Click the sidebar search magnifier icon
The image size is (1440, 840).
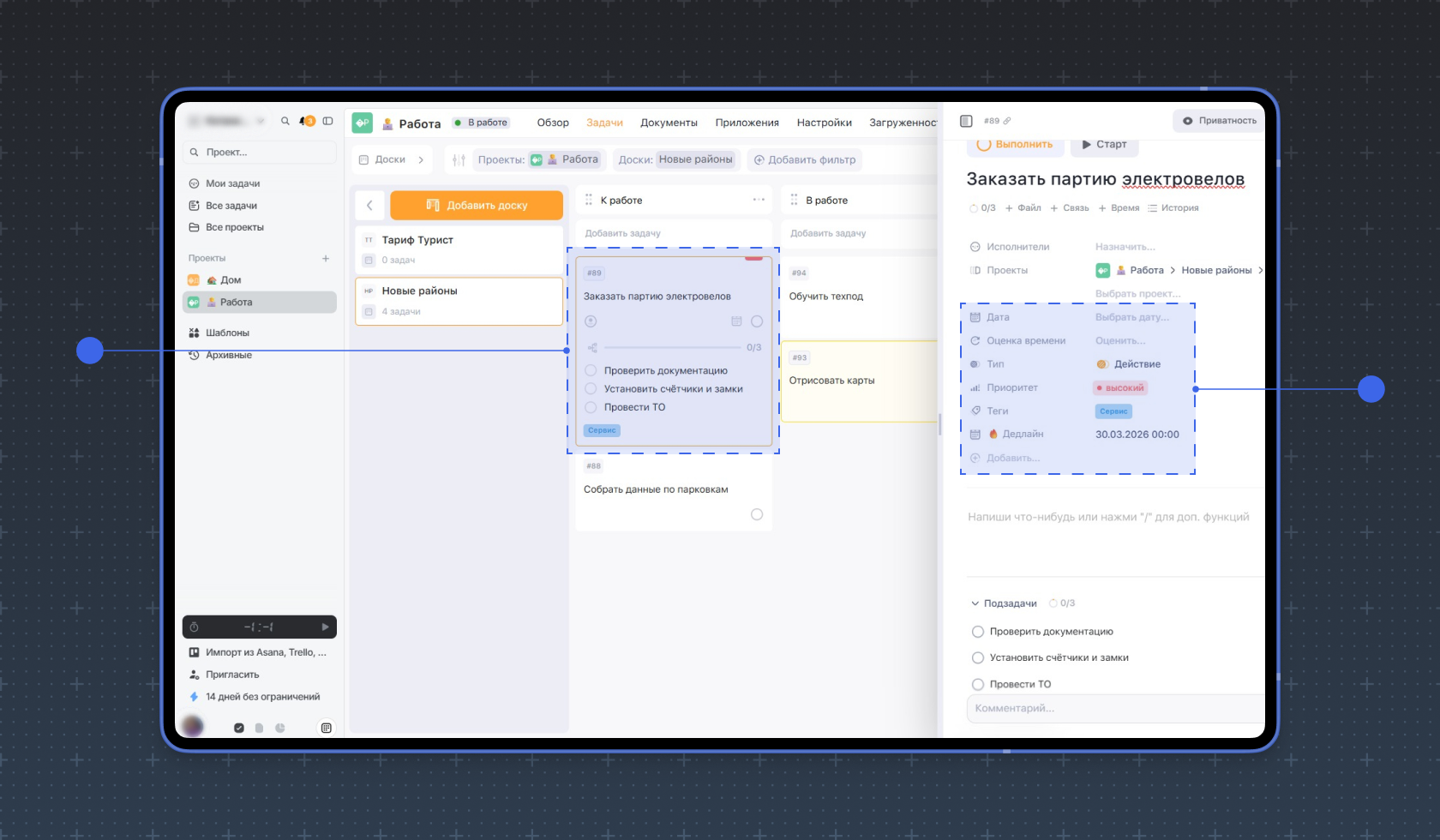(285, 121)
